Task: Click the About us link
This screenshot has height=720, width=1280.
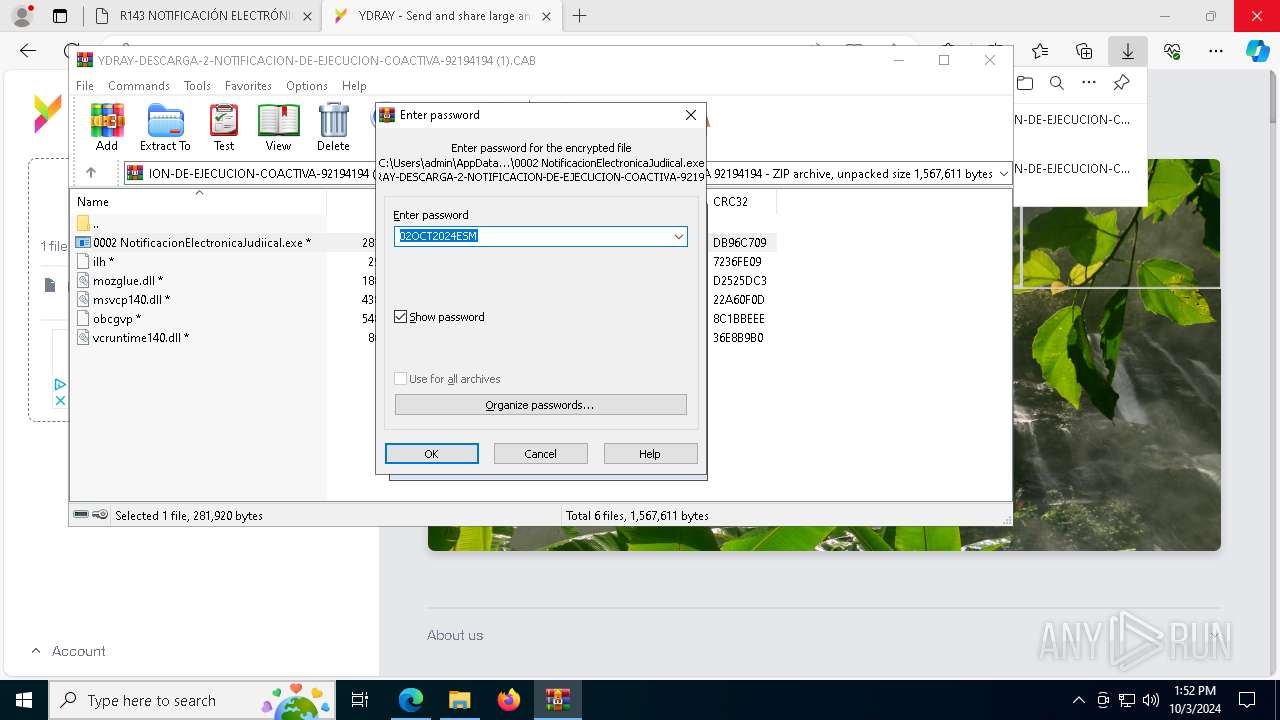Action: coord(455,635)
